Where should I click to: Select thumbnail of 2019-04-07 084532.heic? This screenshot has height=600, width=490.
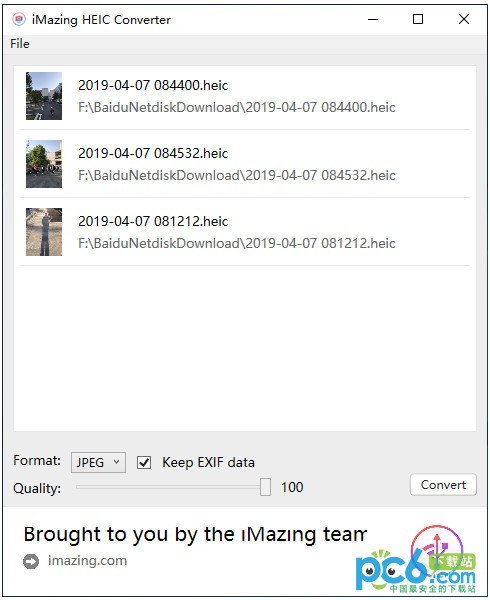(x=44, y=164)
